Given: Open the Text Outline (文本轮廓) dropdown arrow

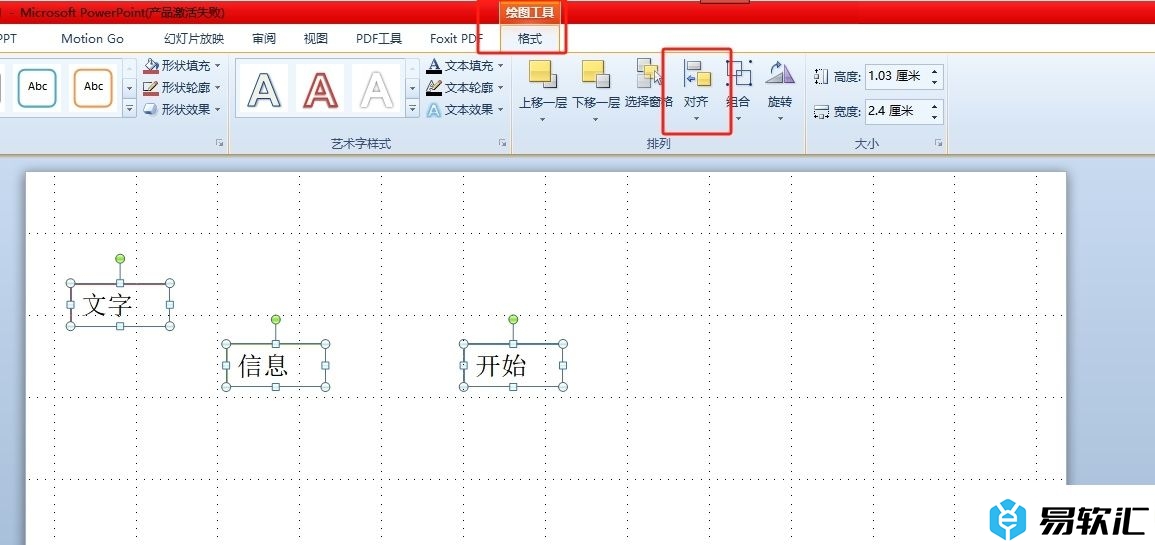Looking at the screenshot, I should point(501,88).
